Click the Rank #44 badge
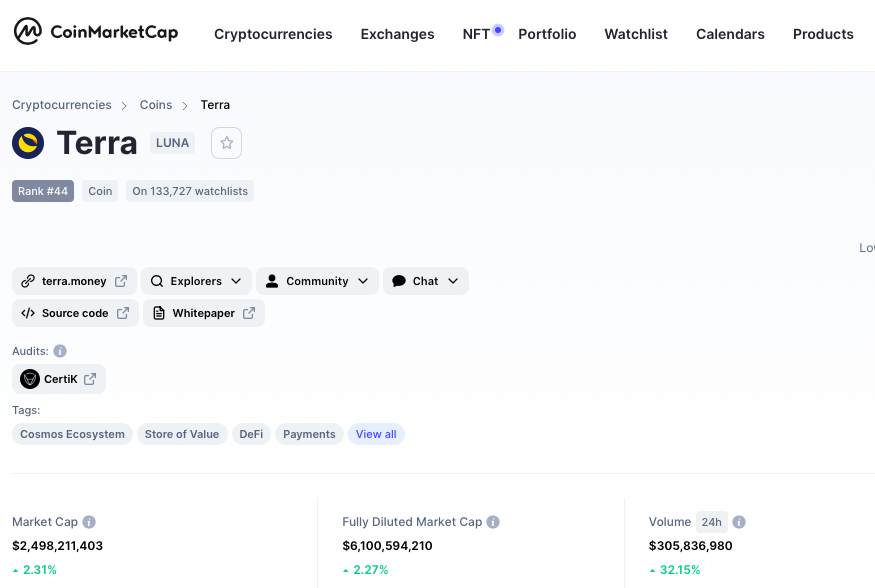 [x=43, y=191]
